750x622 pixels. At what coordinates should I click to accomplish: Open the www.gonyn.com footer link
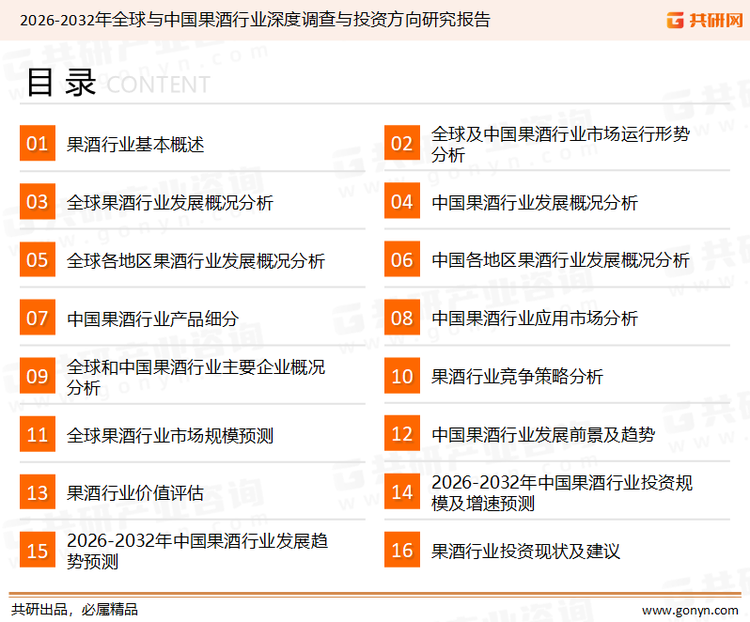pos(690,611)
